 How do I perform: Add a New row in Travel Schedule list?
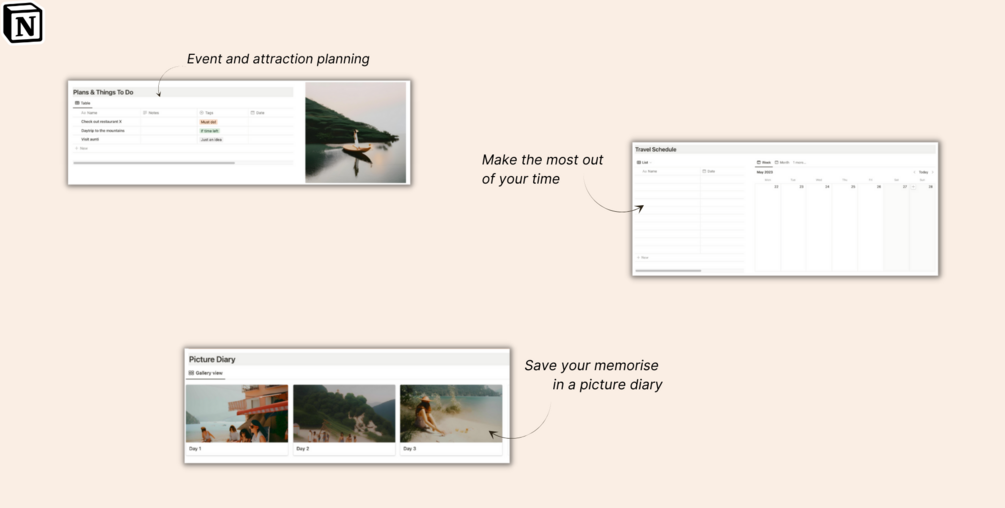(x=643, y=258)
